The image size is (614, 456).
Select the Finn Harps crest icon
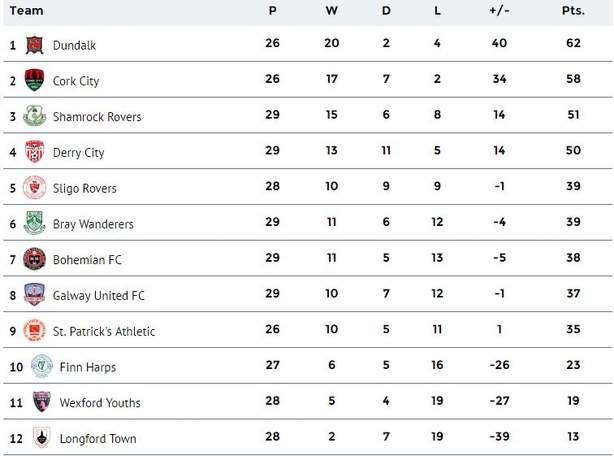[42, 366]
